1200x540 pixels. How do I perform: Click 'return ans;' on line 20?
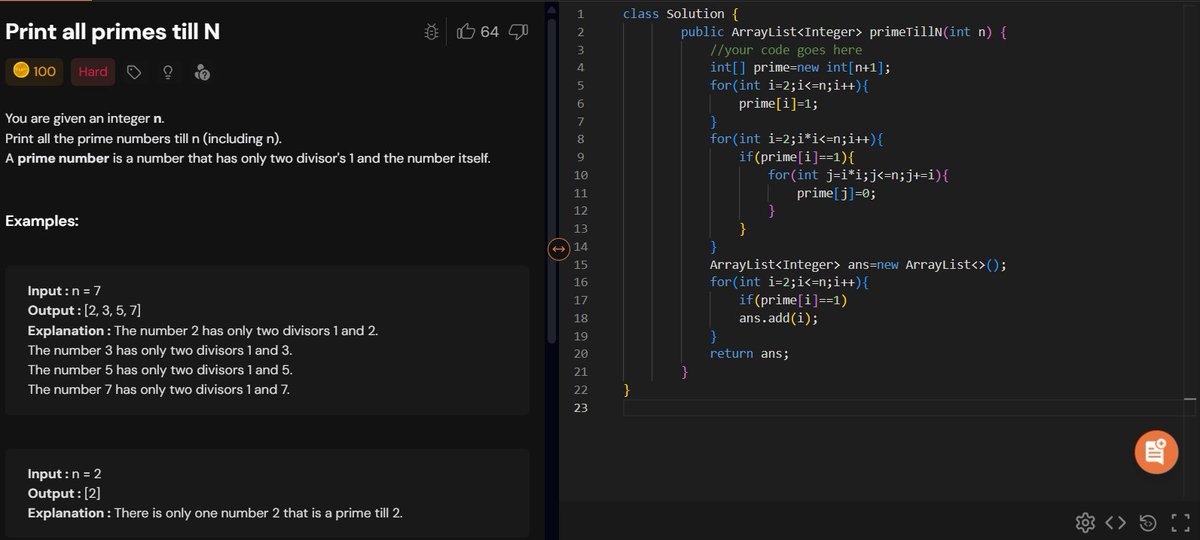pyautogui.click(x=749, y=354)
